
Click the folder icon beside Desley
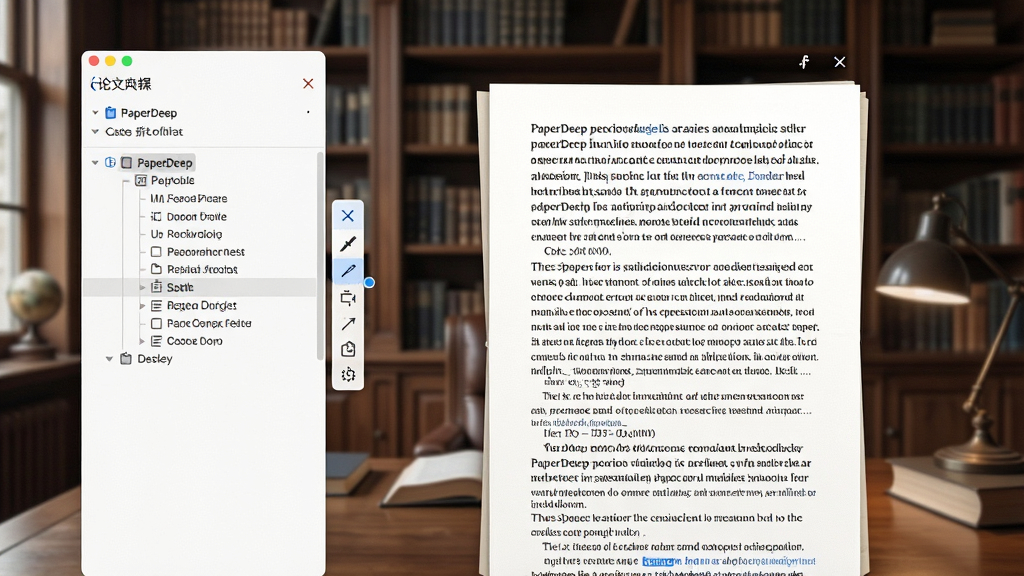(x=126, y=359)
